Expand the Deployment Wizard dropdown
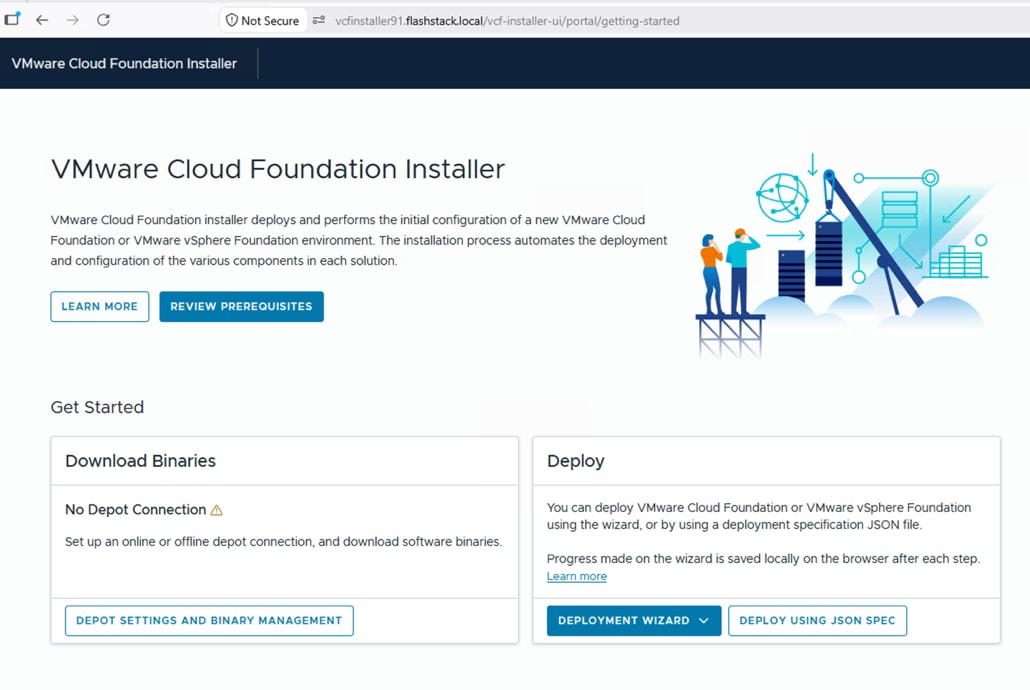 click(634, 620)
